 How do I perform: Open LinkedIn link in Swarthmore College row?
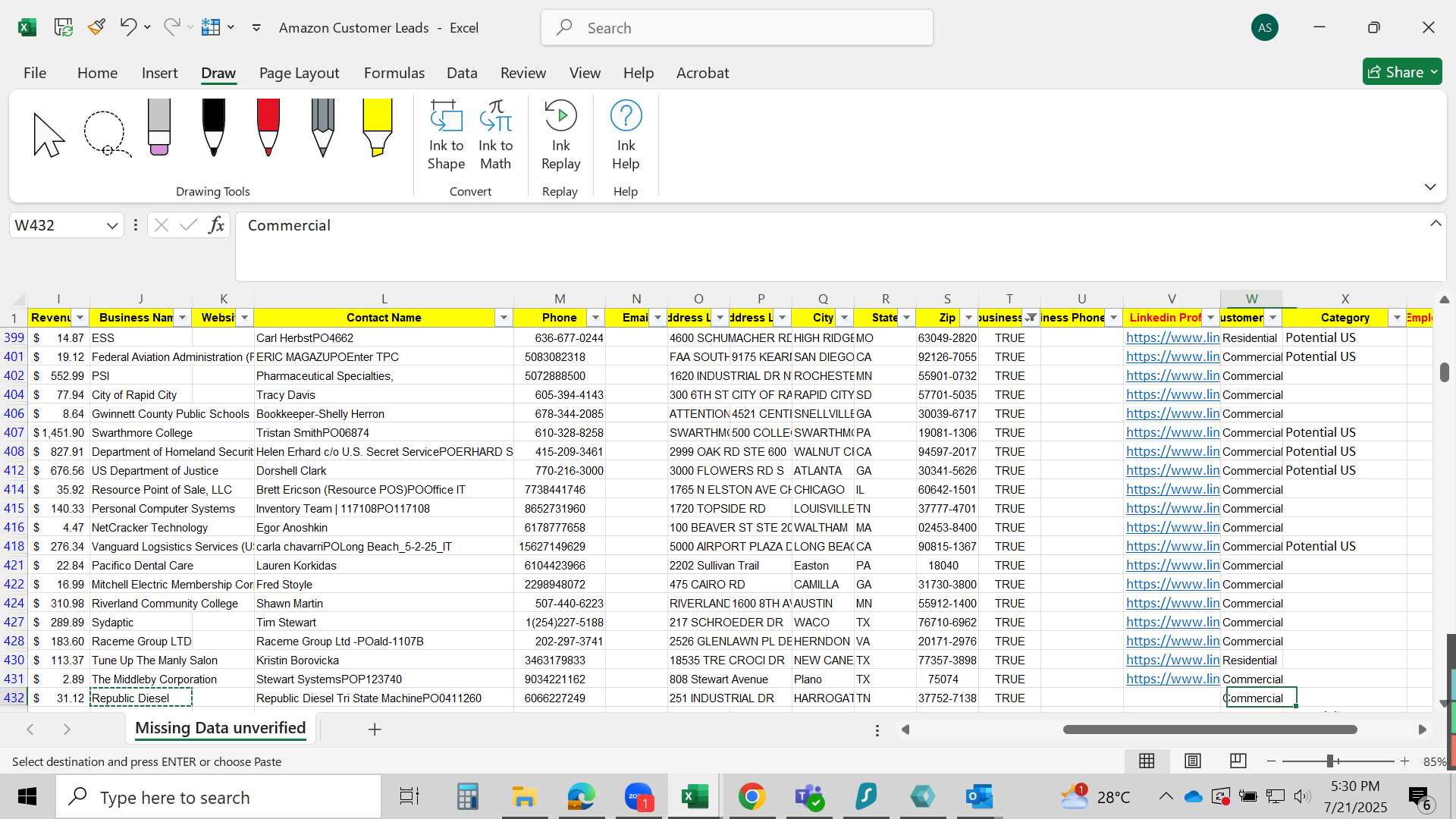(x=1172, y=432)
